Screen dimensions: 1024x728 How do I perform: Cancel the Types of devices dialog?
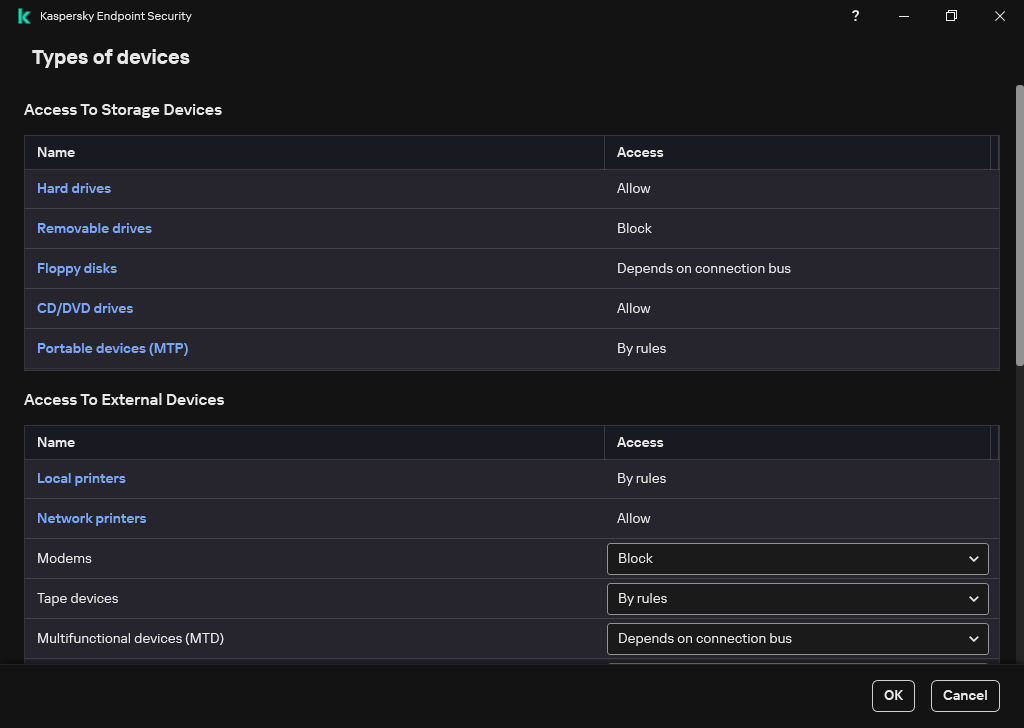964,695
